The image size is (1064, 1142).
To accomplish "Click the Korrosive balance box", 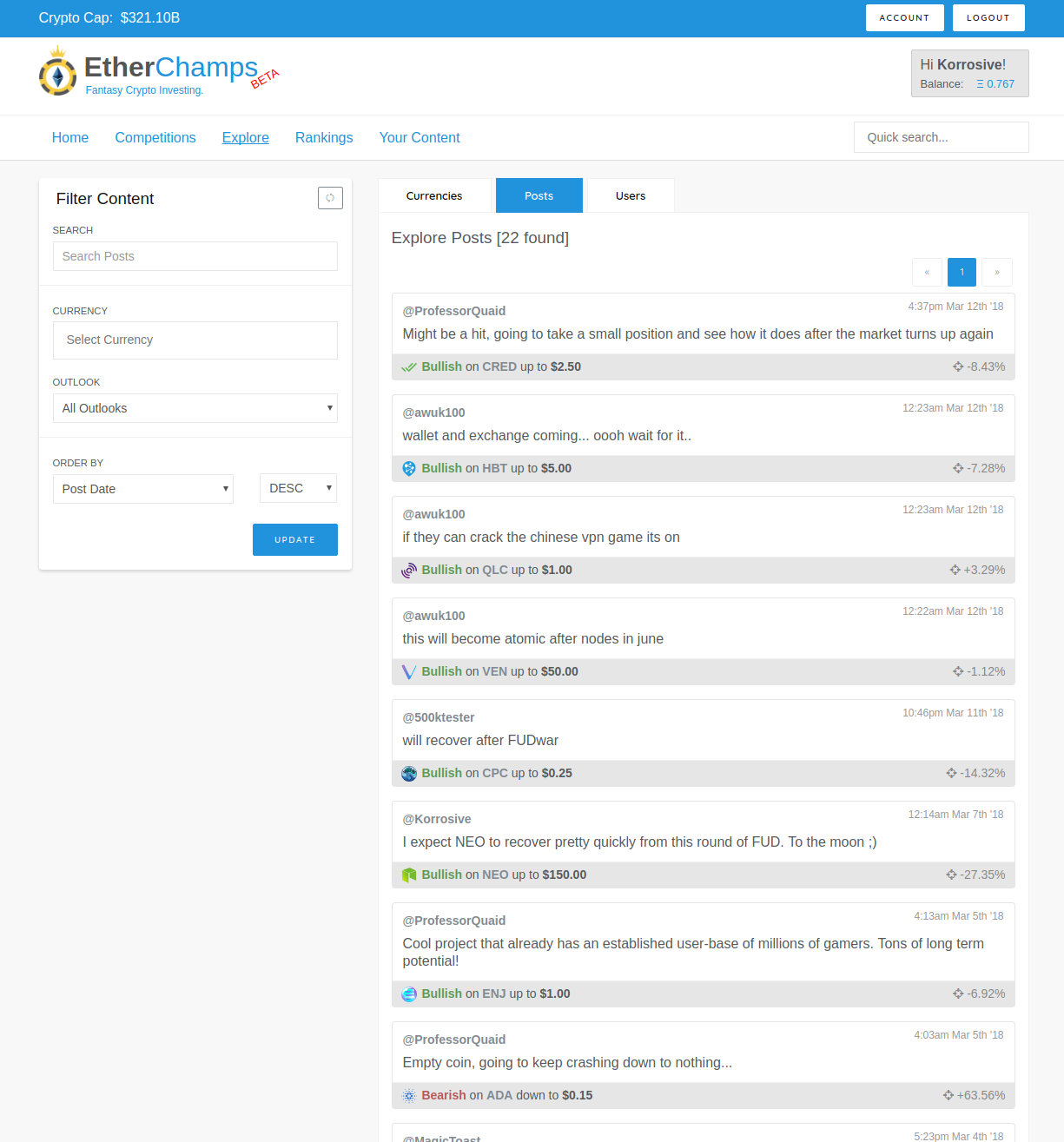I will (x=970, y=73).
